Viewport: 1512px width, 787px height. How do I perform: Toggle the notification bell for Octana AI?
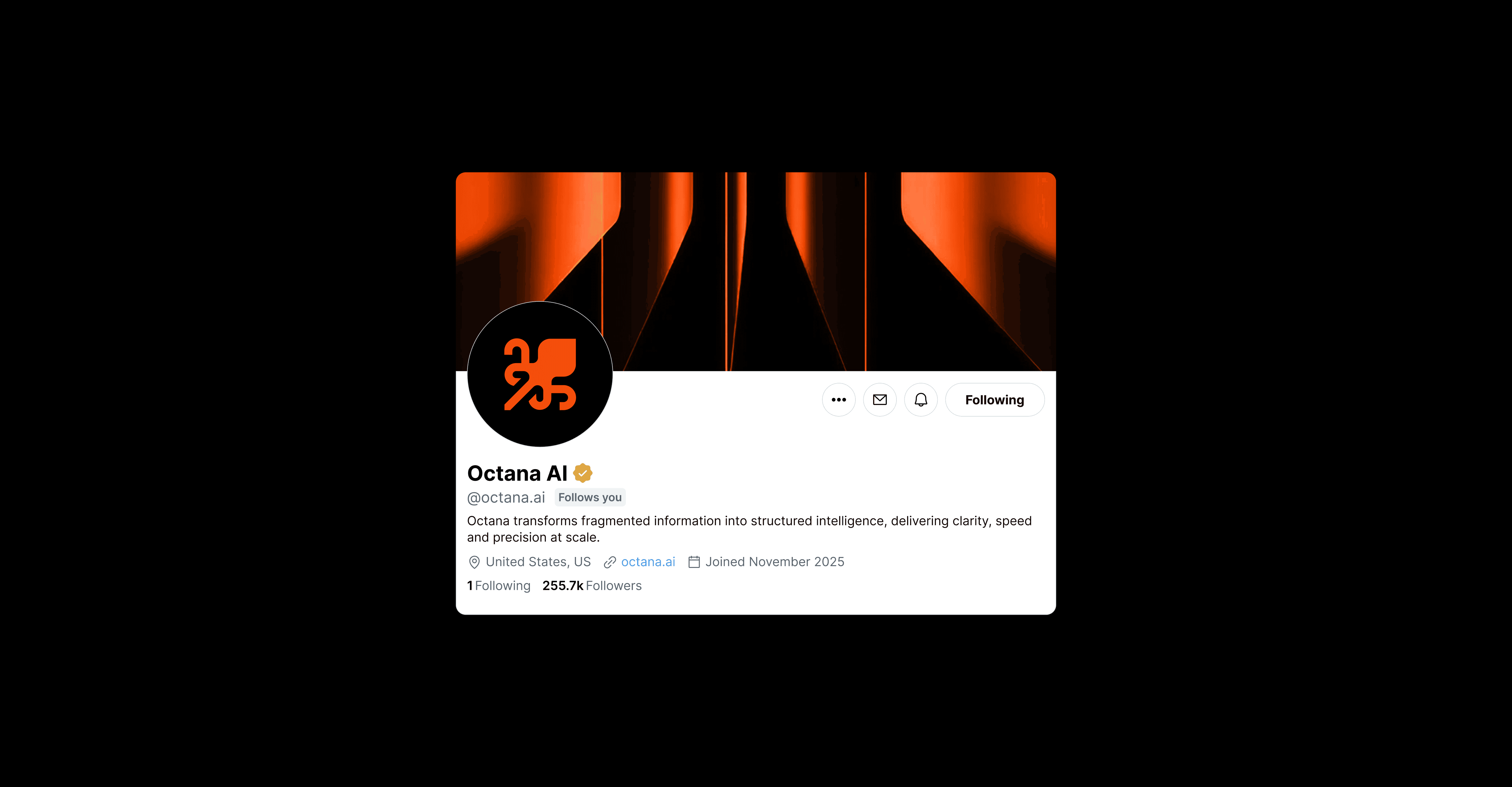pos(921,400)
